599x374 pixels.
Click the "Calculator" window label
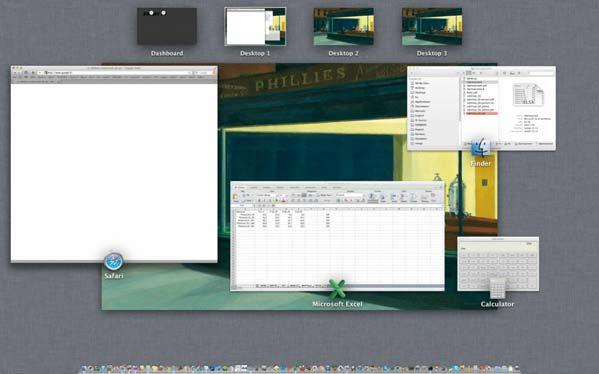(497, 304)
